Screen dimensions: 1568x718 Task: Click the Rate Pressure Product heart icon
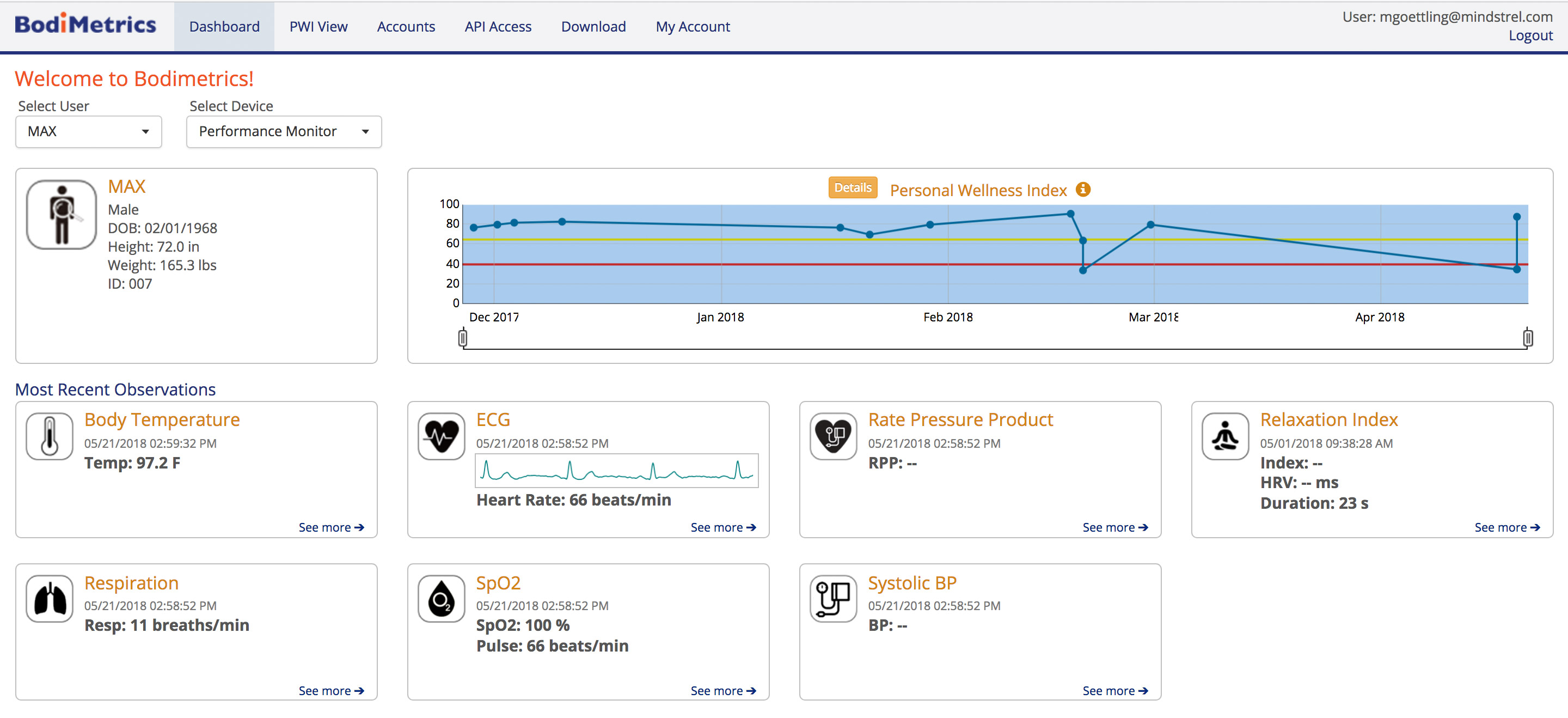click(x=834, y=436)
